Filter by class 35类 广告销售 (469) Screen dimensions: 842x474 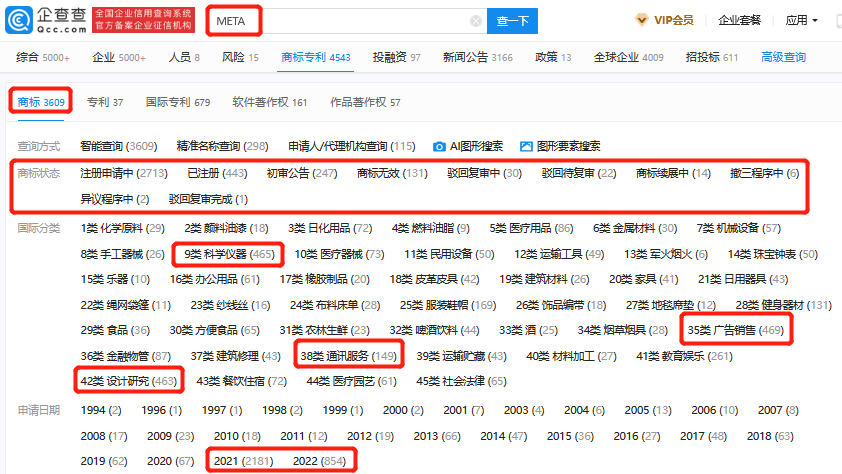(736, 330)
